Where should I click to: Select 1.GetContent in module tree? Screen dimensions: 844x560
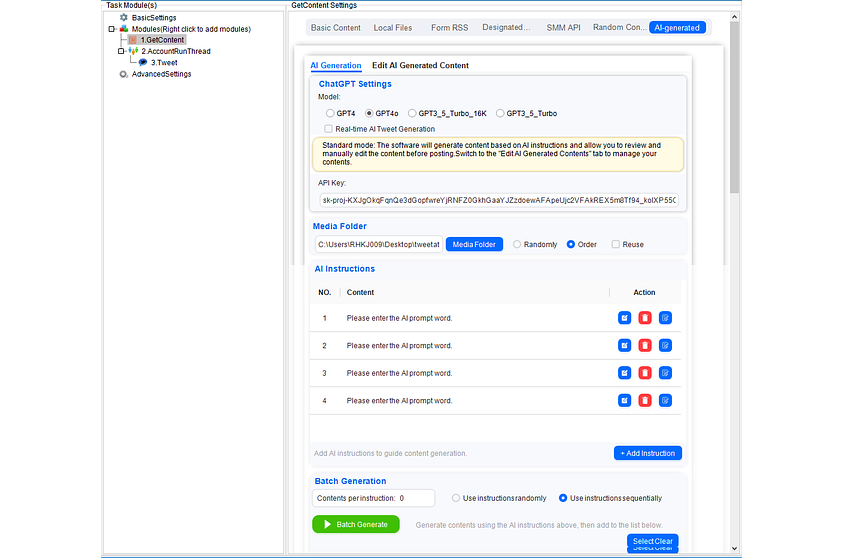pos(162,40)
